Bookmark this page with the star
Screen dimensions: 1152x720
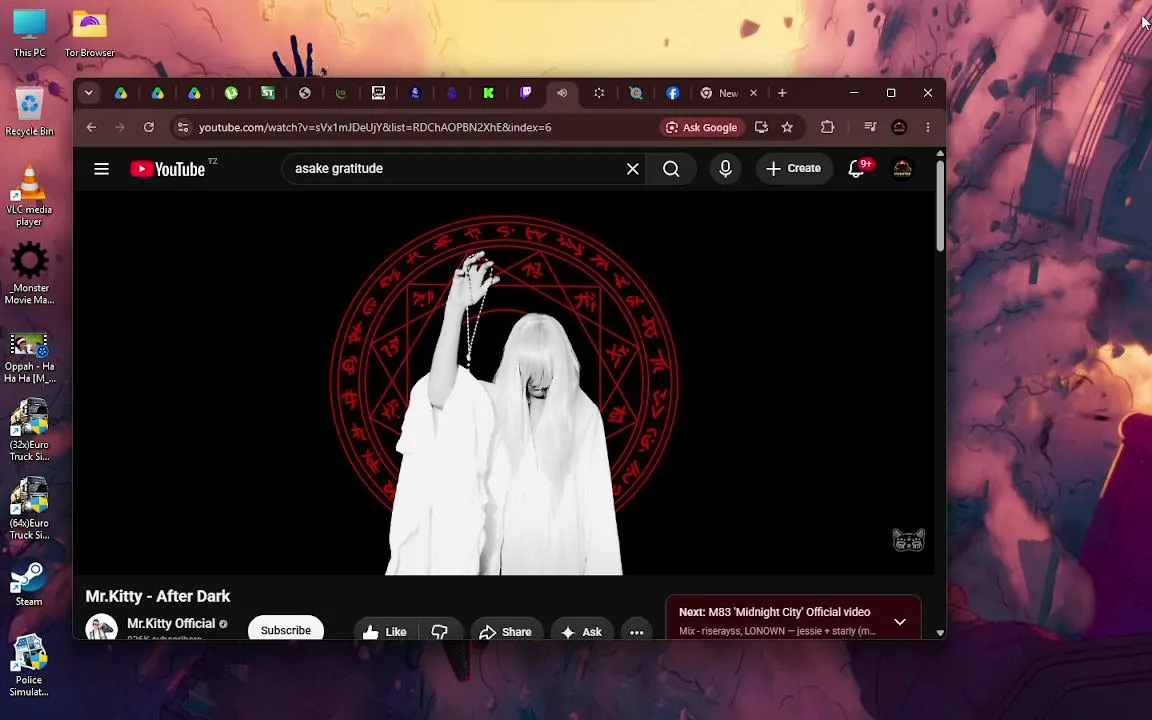[787, 127]
